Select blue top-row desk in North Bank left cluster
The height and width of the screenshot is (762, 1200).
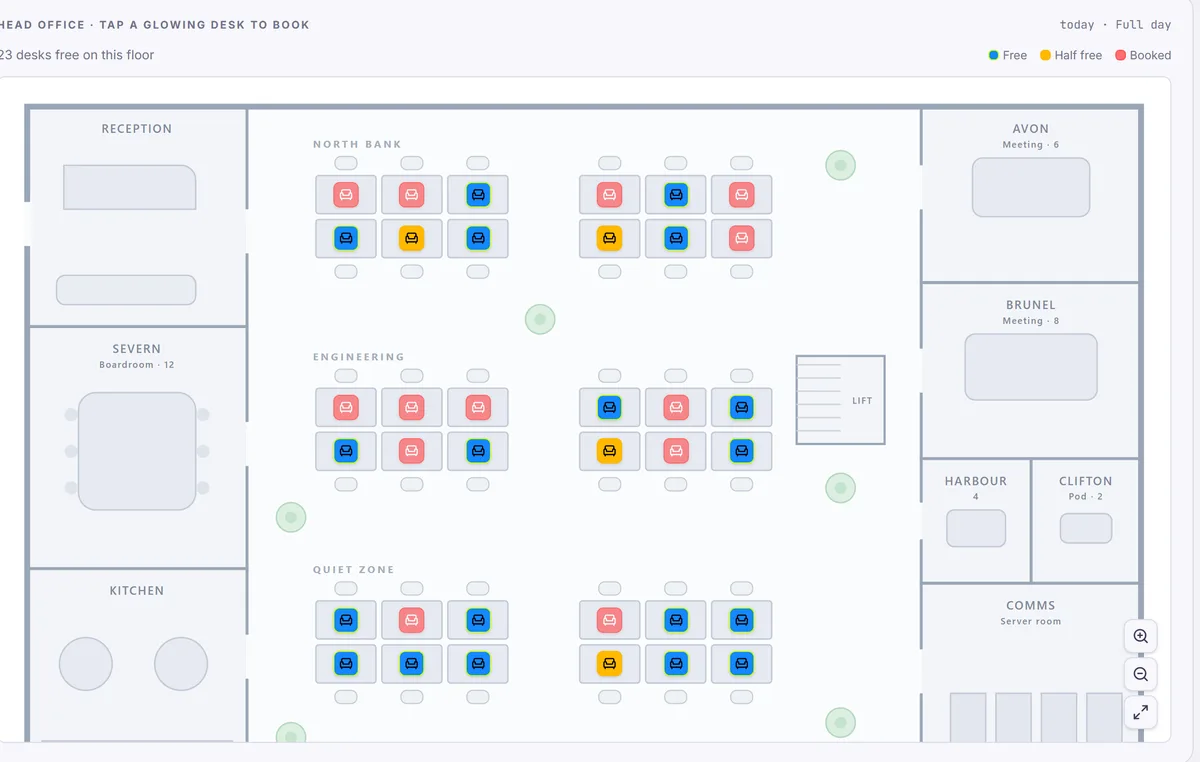pyautogui.click(x=478, y=195)
